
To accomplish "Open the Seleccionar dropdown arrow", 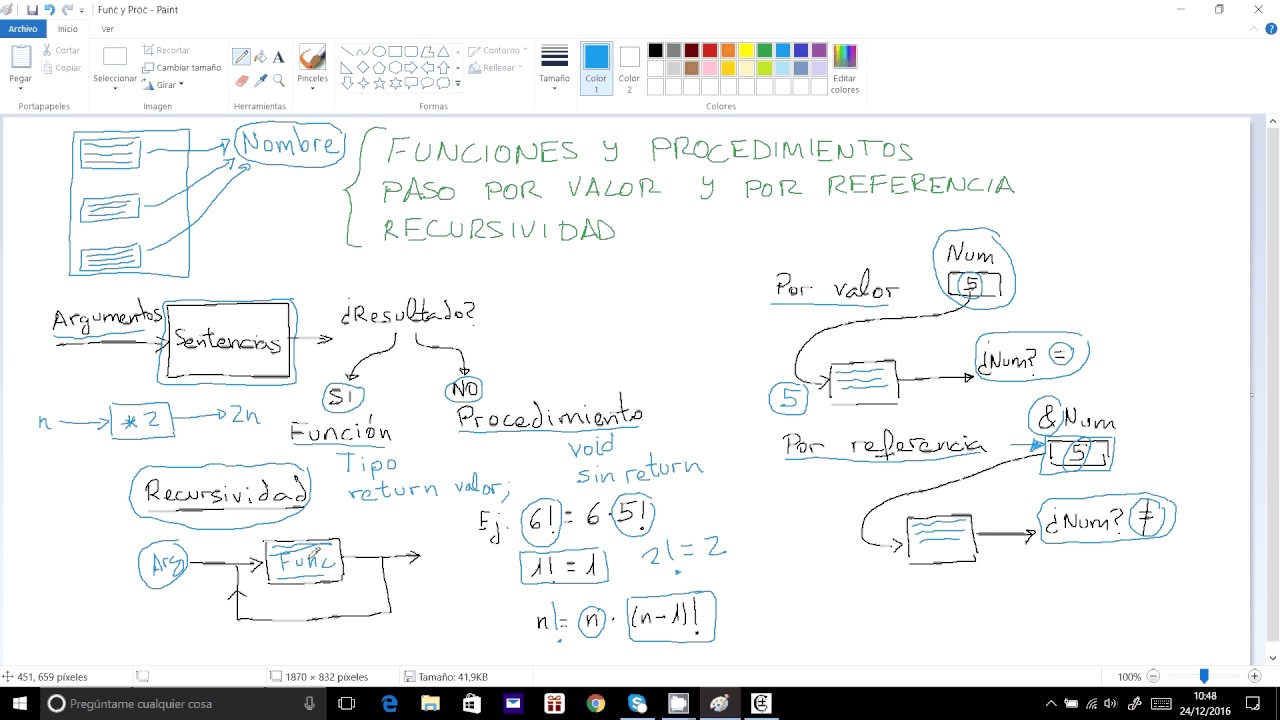I will (115, 88).
